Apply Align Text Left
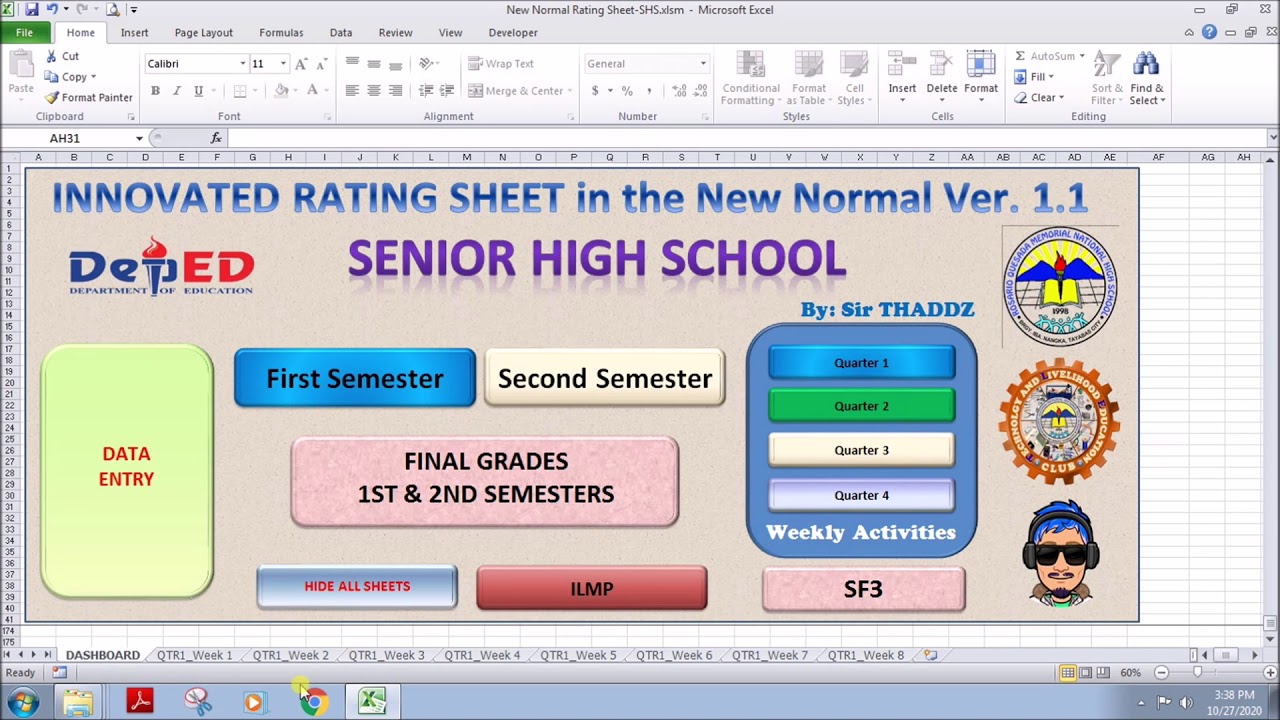This screenshot has width=1280, height=720. pos(352,91)
